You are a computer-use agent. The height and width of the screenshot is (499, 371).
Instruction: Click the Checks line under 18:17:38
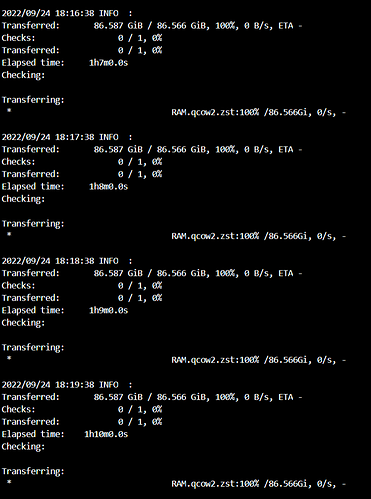pyautogui.click(x=82, y=162)
